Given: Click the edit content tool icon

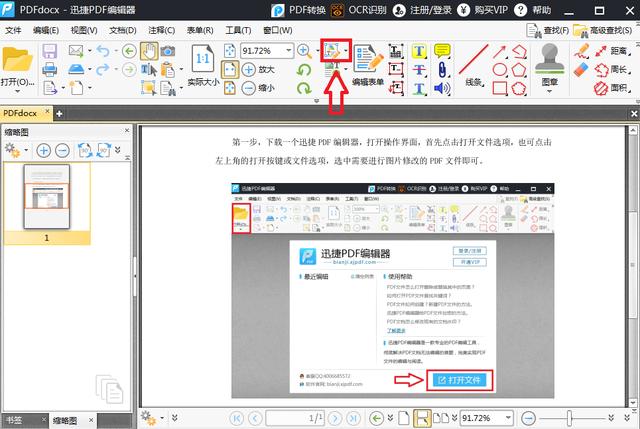Looking at the screenshot, I should pos(332,51).
